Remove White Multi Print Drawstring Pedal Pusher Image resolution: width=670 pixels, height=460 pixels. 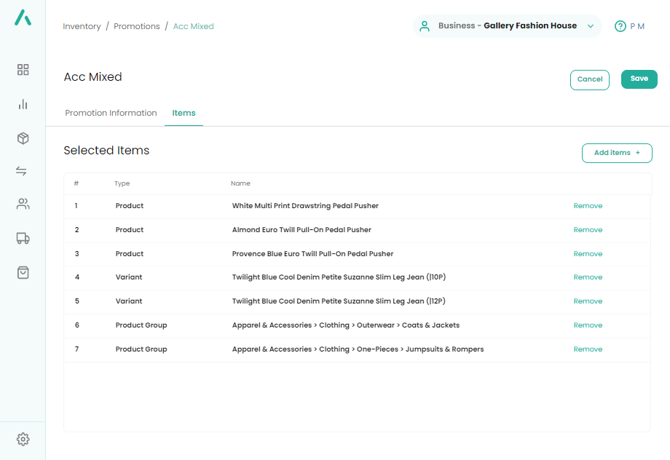[x=588, y=206]
